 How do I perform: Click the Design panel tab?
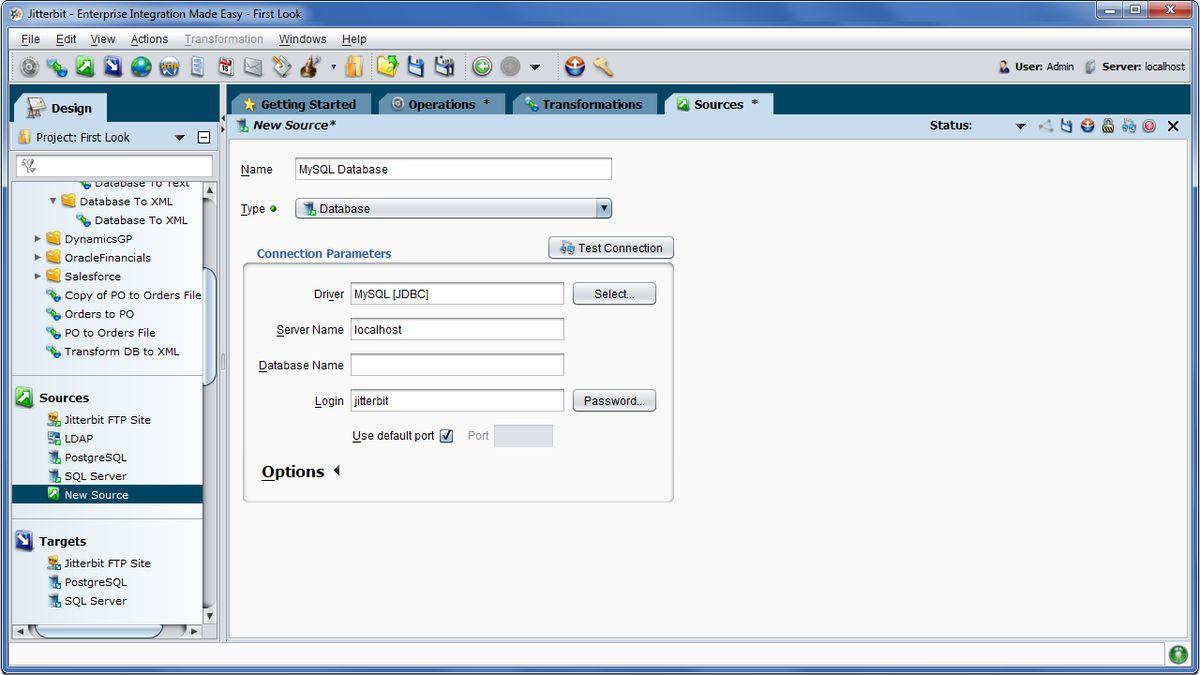[x=60, y=108]
